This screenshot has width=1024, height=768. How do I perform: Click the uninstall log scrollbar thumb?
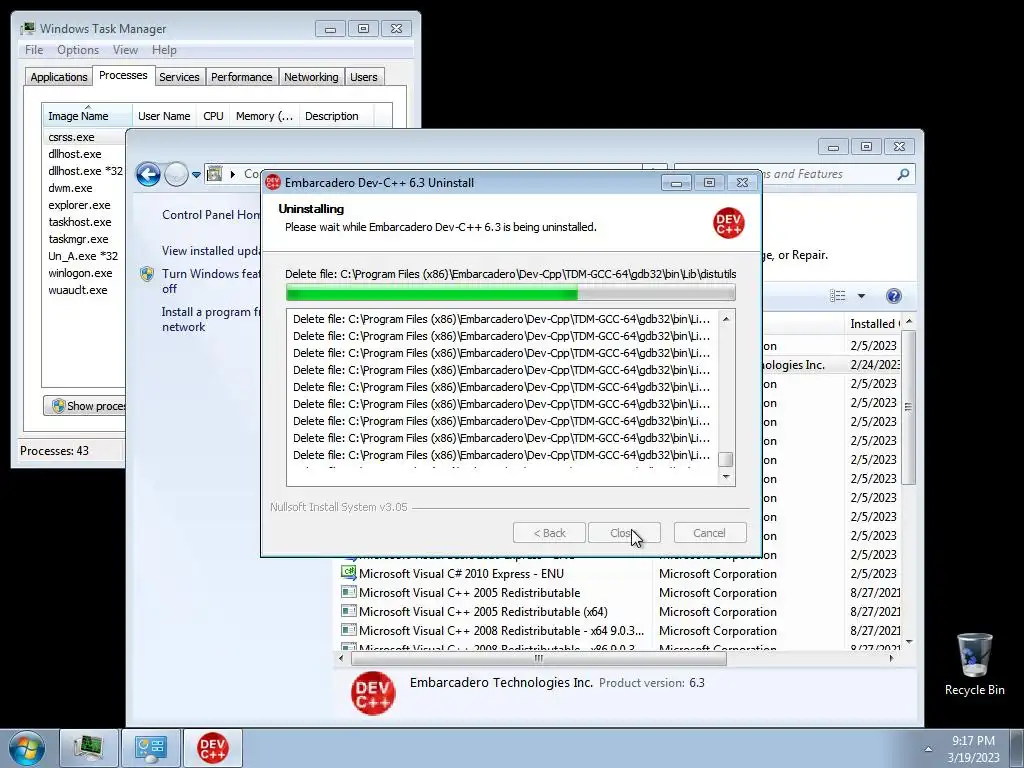point(726,459)
